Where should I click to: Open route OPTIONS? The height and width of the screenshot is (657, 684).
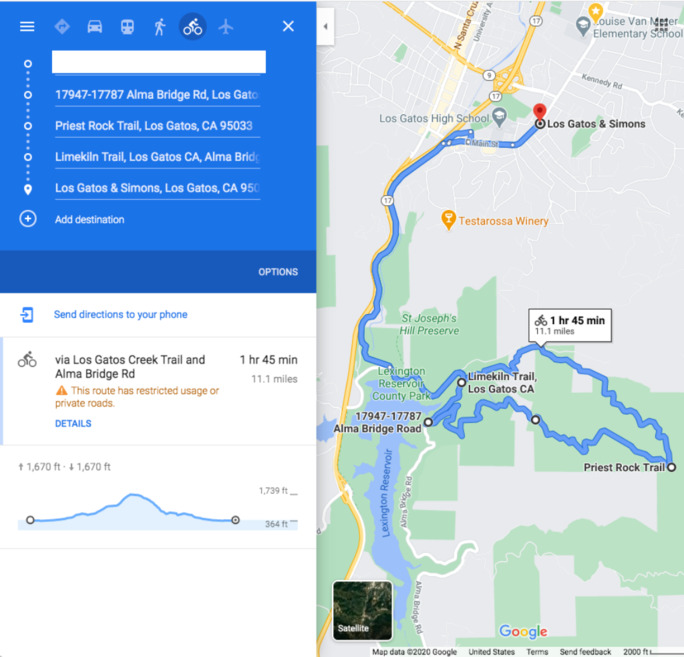[278, 272]
